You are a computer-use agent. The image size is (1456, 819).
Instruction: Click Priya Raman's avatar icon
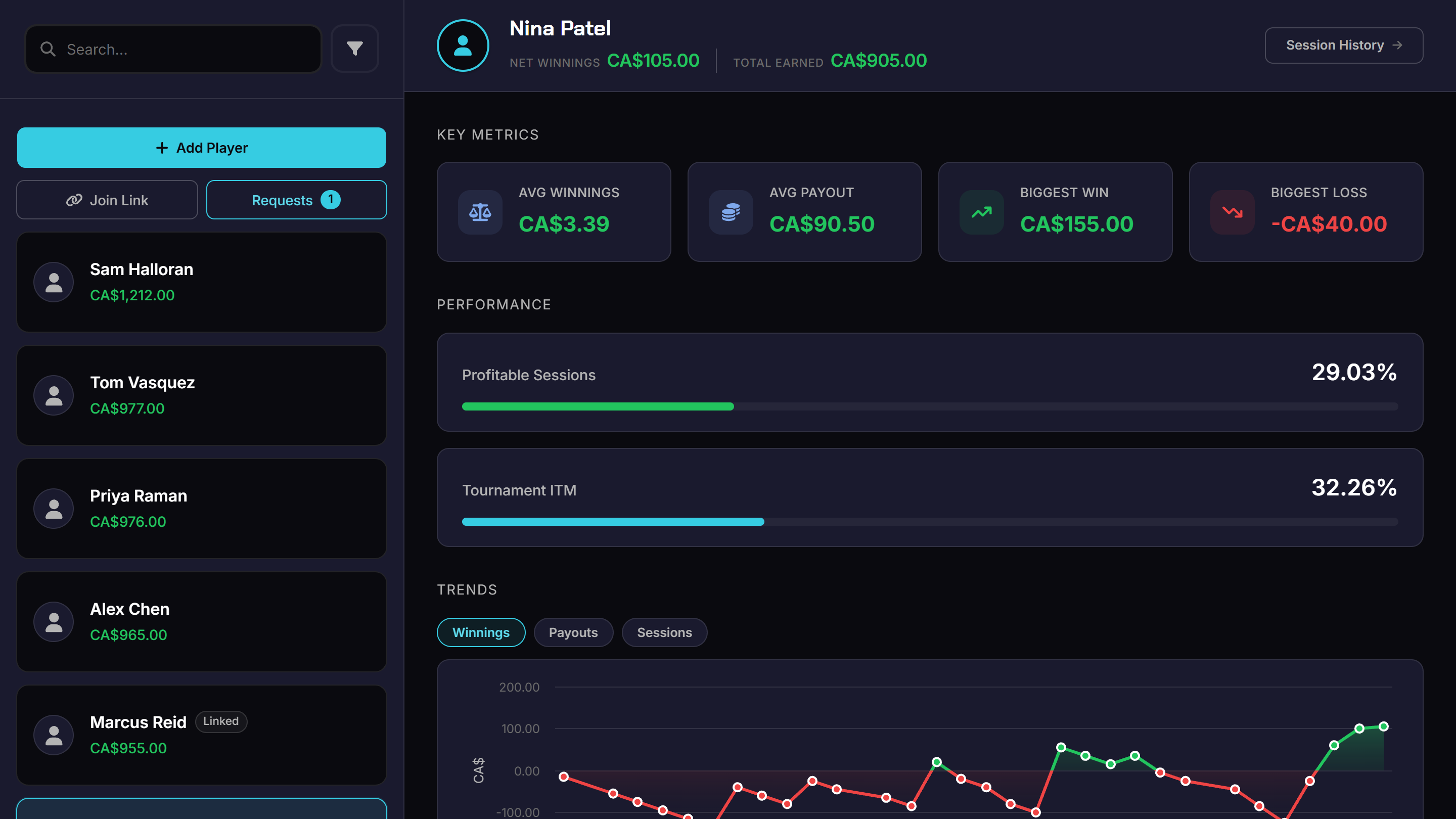[x=54, y=509]
